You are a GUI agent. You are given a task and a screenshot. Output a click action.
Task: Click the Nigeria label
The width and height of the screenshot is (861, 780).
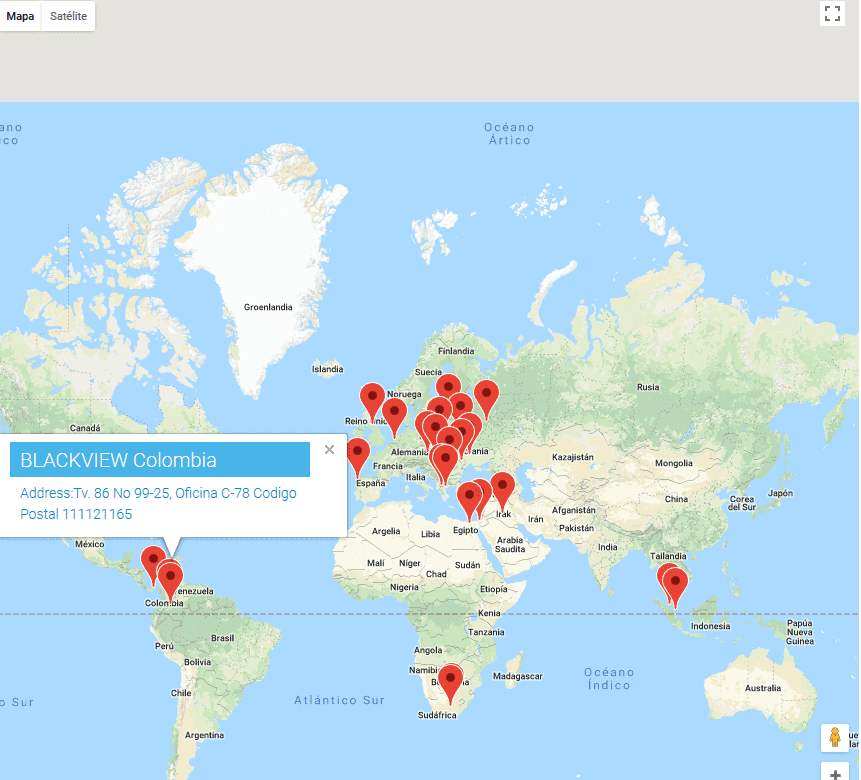[404, 587]
